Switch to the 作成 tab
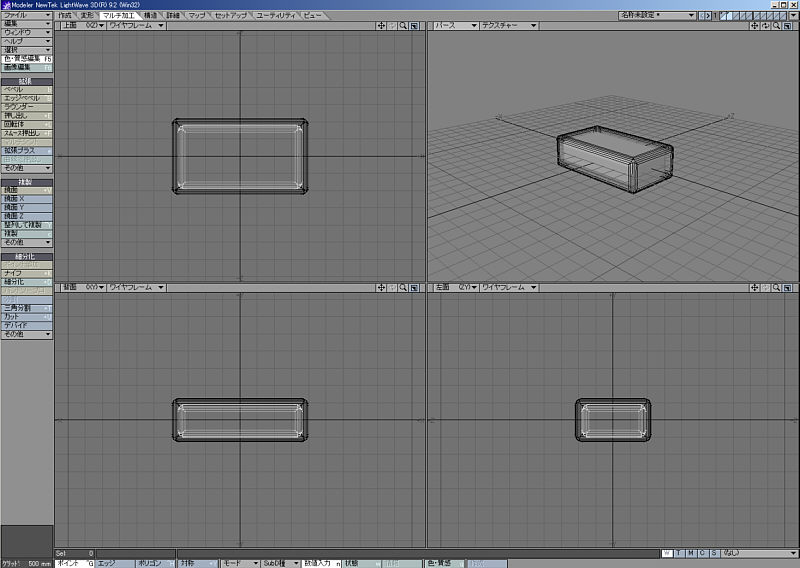 coord(66,16)
